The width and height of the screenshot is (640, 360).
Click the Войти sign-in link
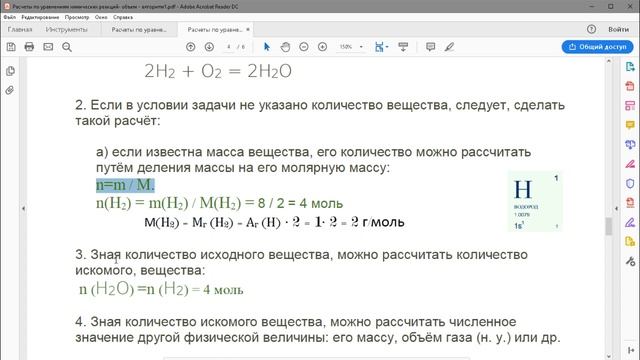tap(618, 29)
